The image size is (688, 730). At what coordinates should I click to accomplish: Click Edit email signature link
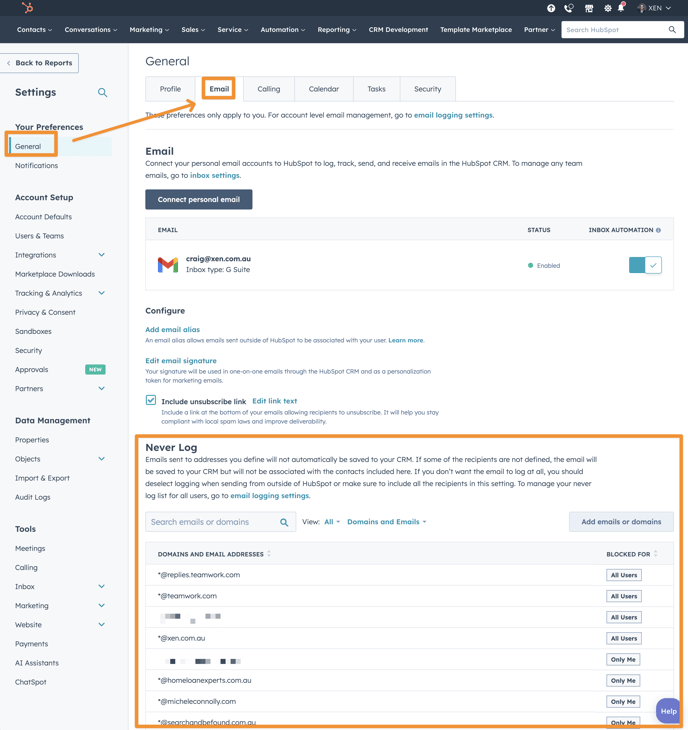pos(181,361)
